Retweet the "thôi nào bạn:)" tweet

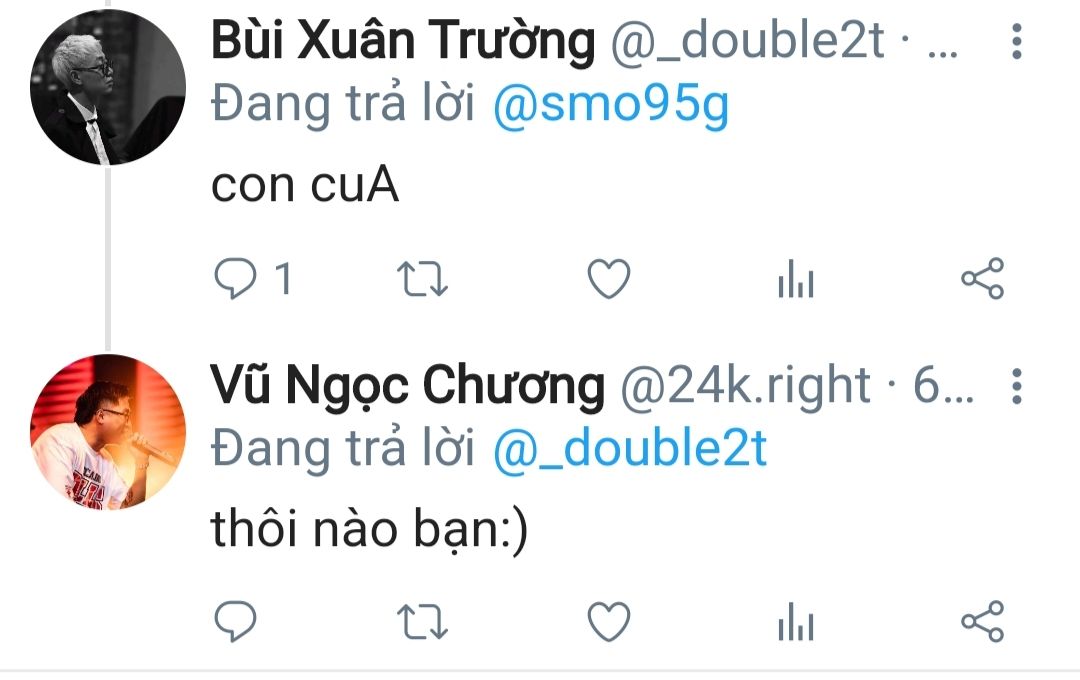click(x=422, y=622)
